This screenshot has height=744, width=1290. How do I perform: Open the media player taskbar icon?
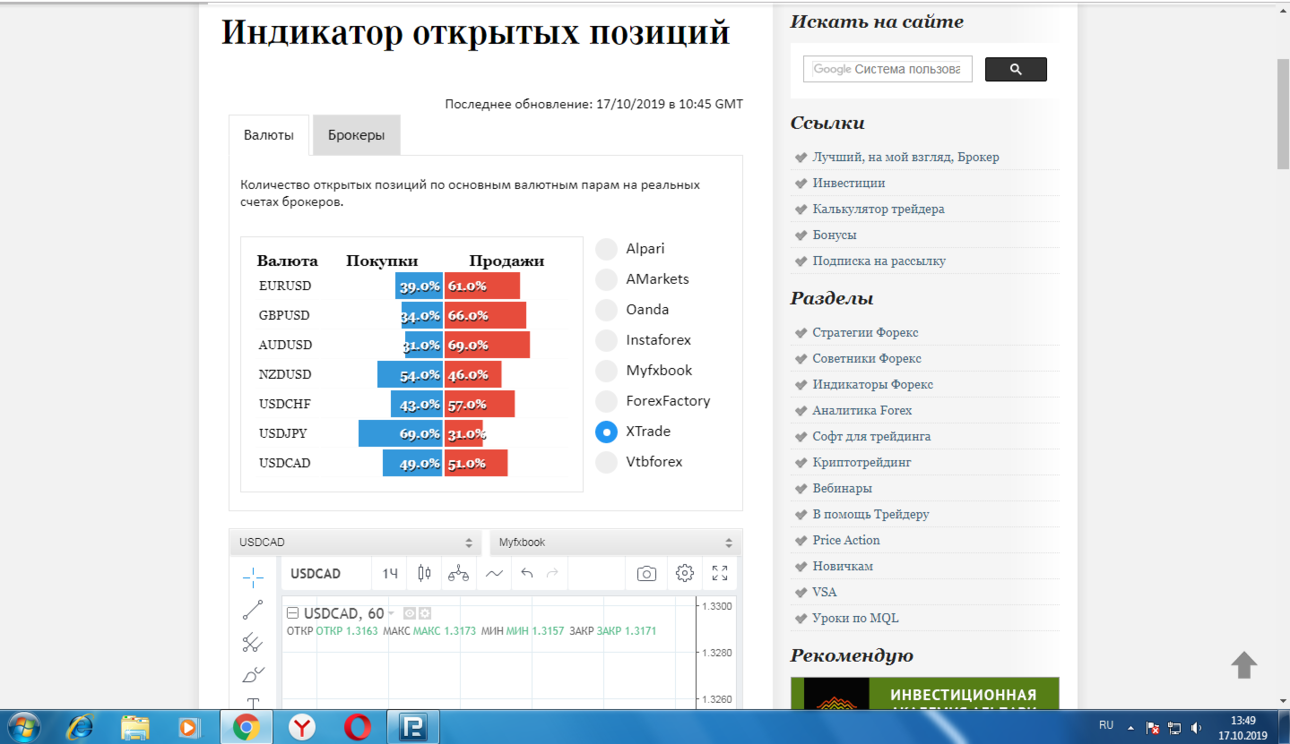pyautogui.click(x=190, y=727)
